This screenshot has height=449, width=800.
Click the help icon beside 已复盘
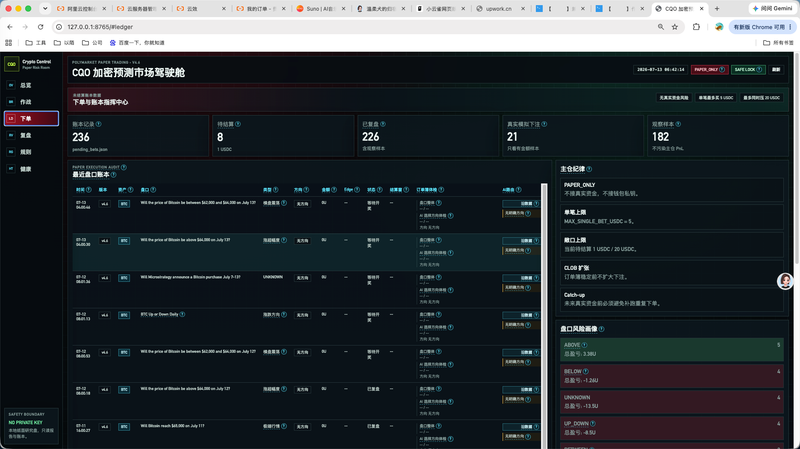[x=383, y=124]
